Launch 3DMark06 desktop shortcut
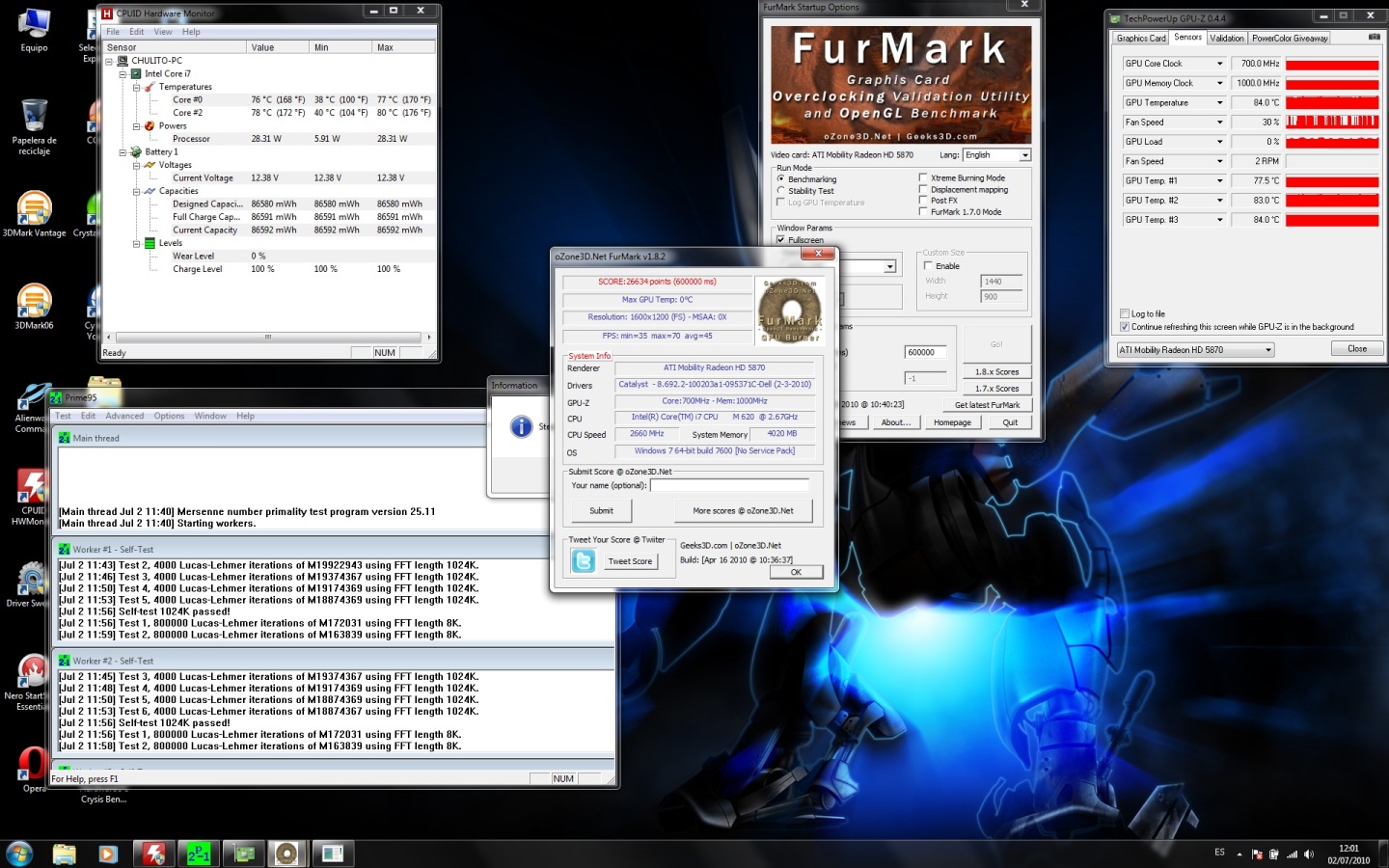 coord(34,305)
